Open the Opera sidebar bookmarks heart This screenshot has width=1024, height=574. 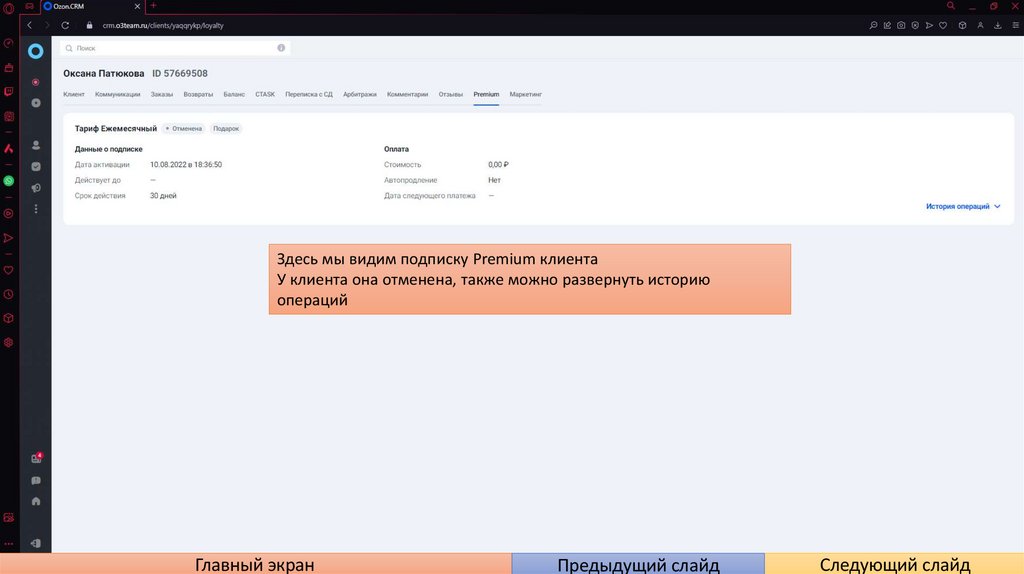pos(8,270)
